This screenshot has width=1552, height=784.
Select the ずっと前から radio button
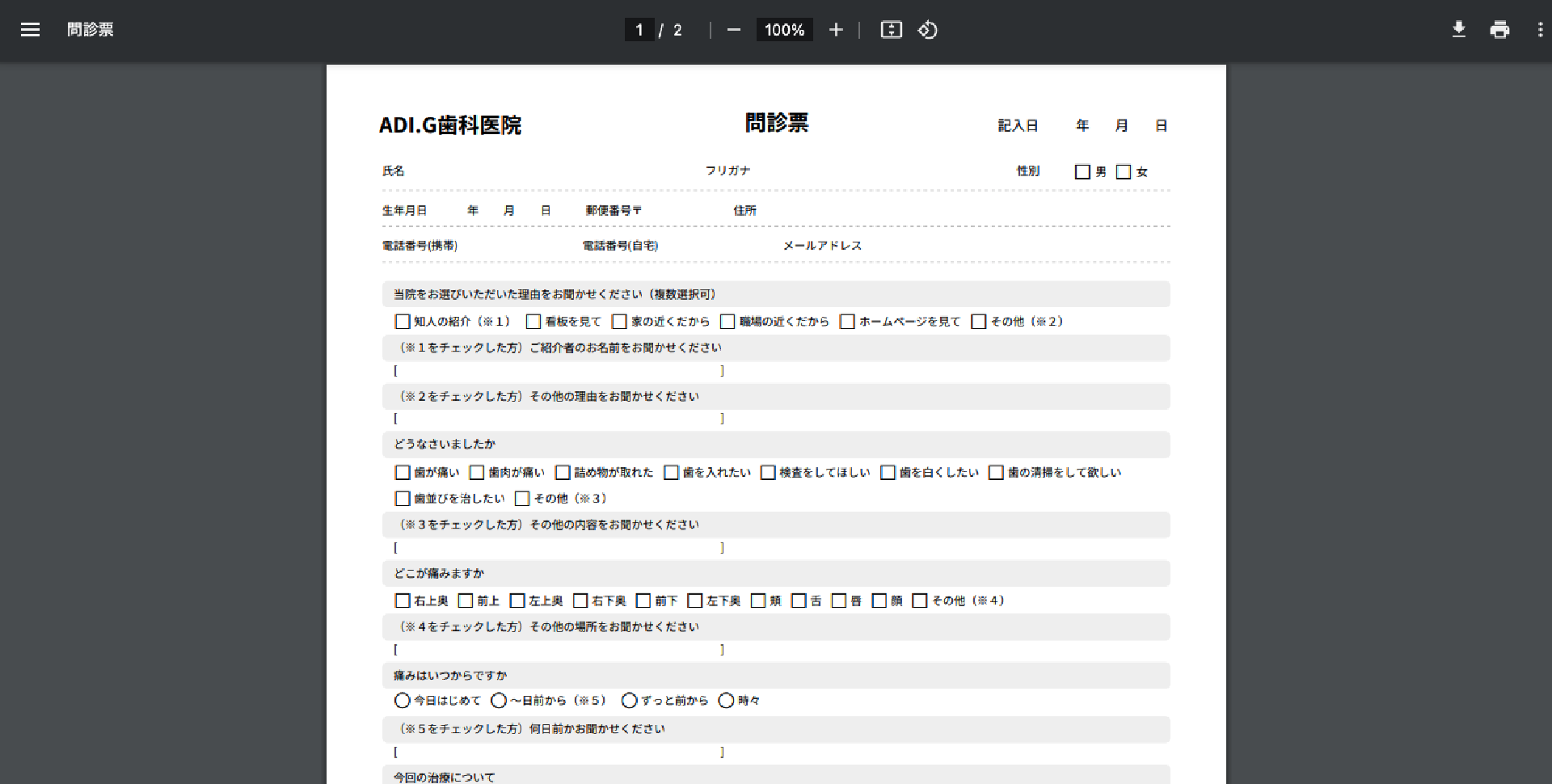point(629,701)
